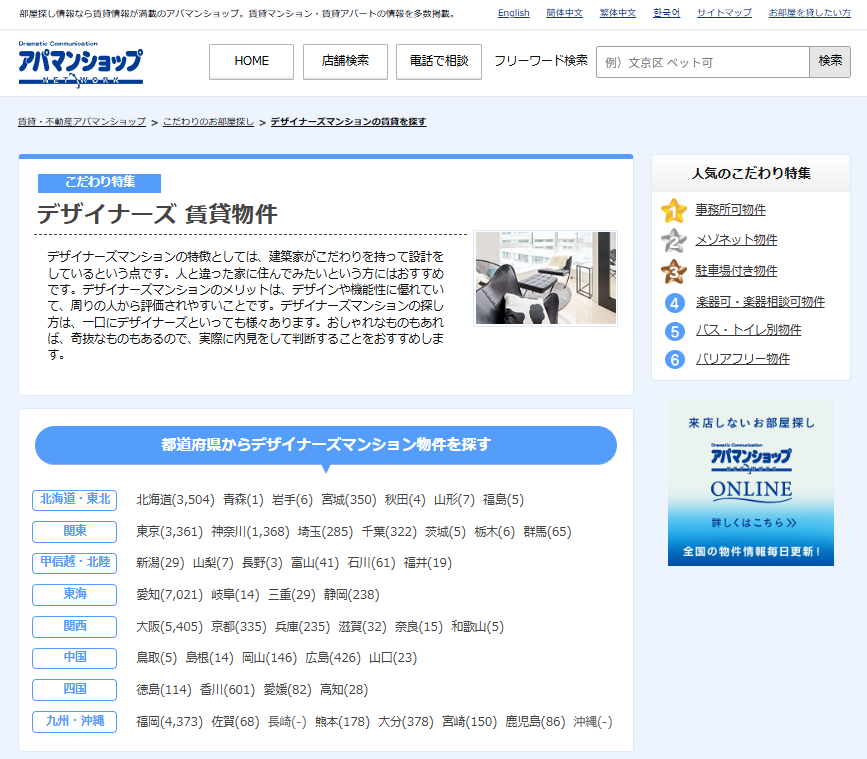Open メゾネット物件 ranking link

pyautogui.click(x=737, y=240)
